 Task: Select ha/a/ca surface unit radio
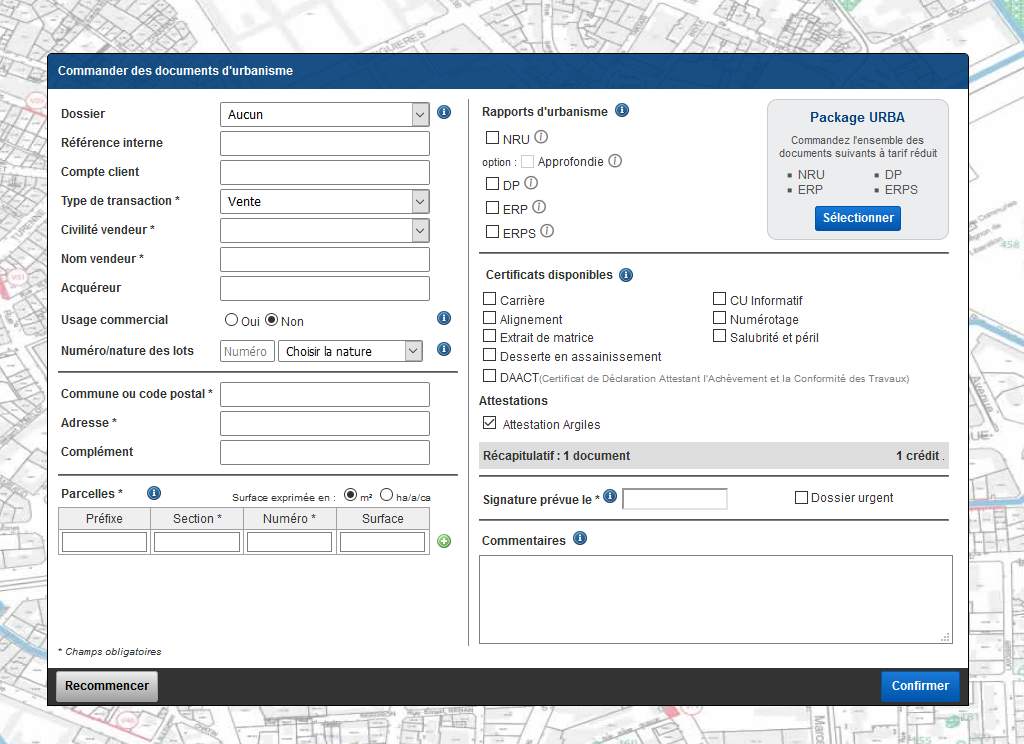point(387,494)
